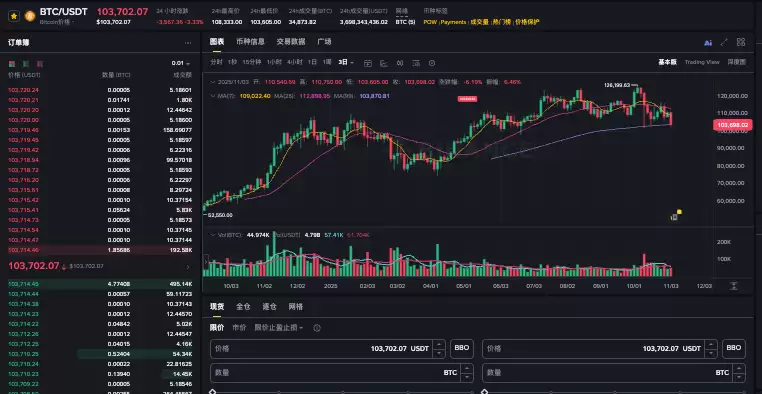The height and width of the screenshot is (394, 762).
Task: Select the 1小时 chart interval
Action: pos(274,62)
